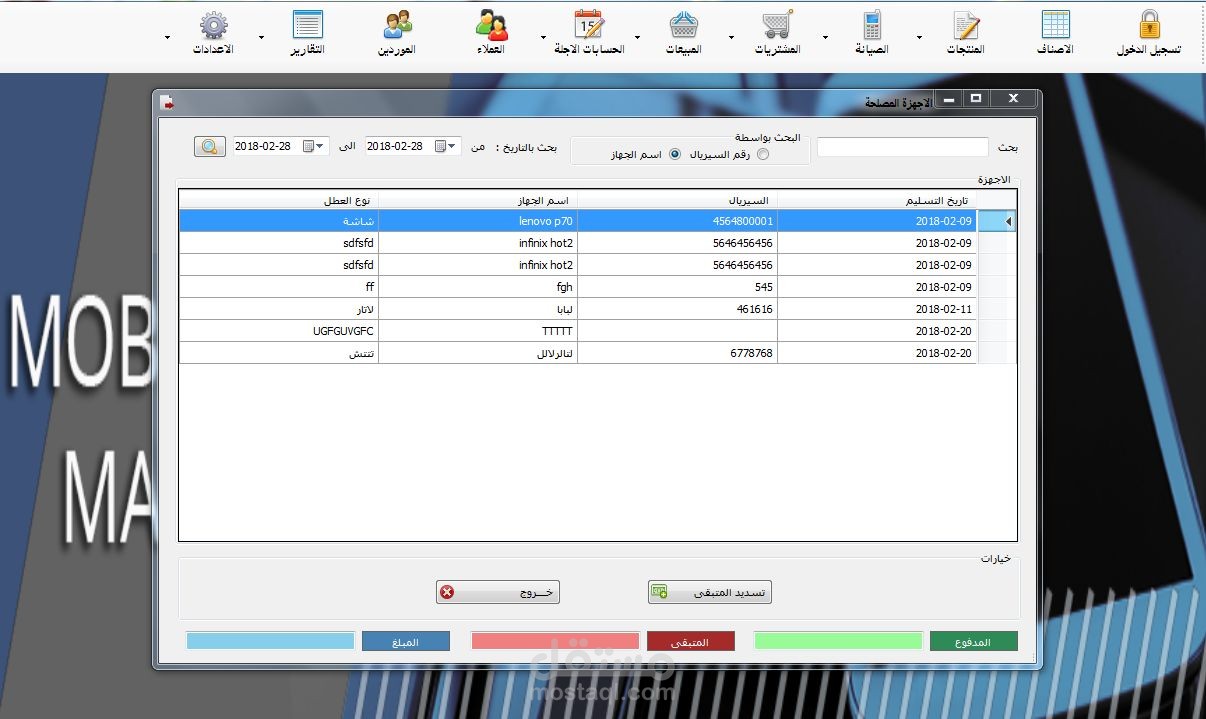
Task: Click the العملاء toolbar label
Action: [x=491, y=49]
